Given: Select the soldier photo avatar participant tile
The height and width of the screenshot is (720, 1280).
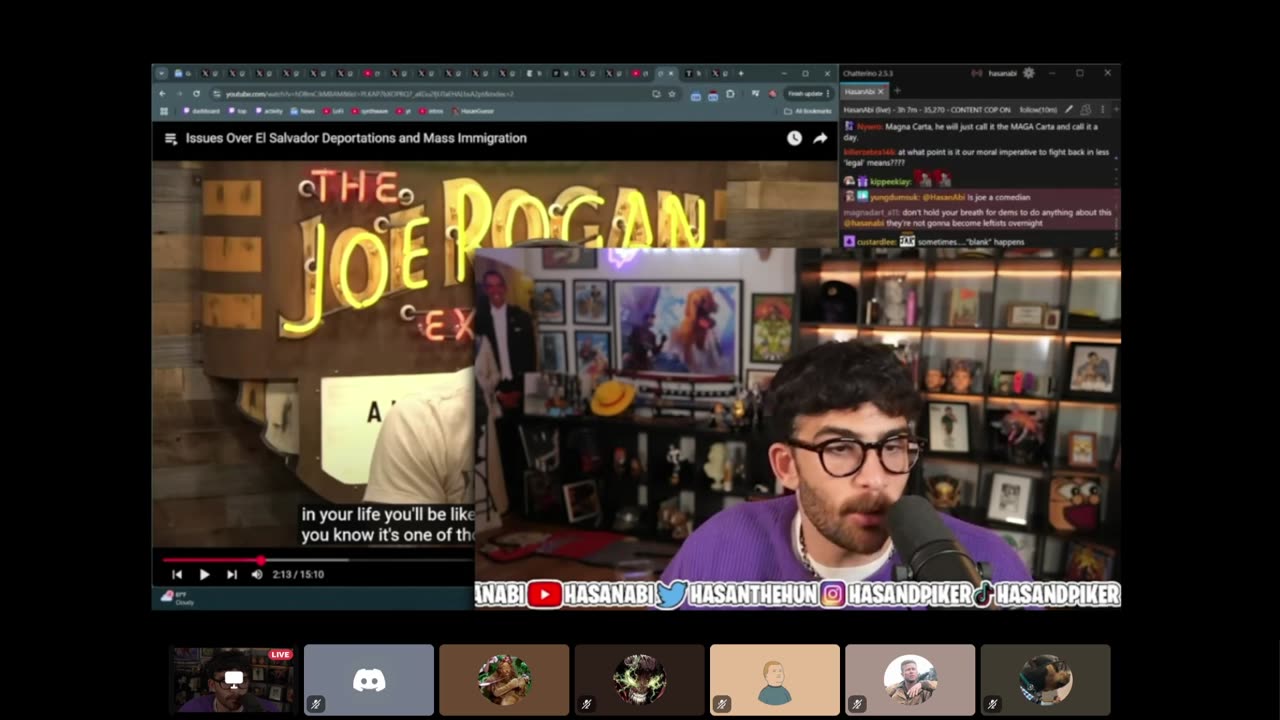Looking at the screenshot, I should point(910,680).
